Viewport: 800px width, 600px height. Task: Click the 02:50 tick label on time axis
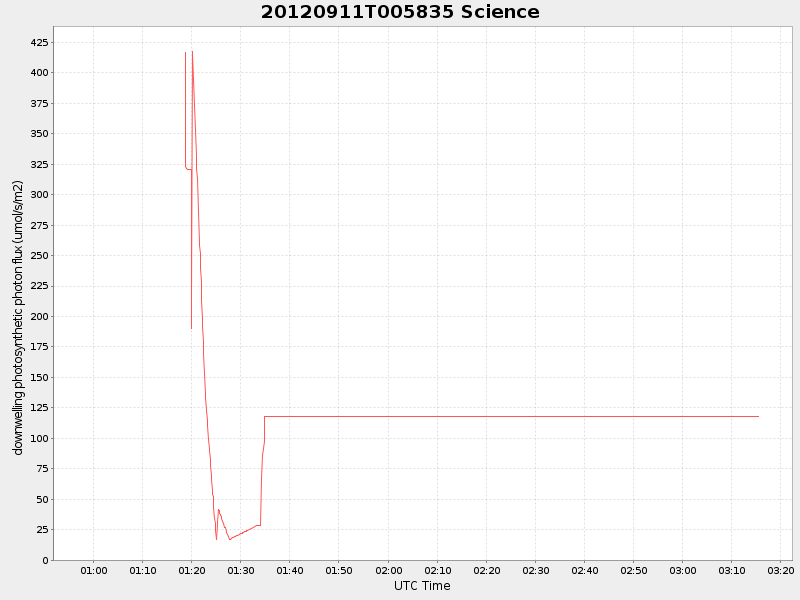click(x=634, y=570)
